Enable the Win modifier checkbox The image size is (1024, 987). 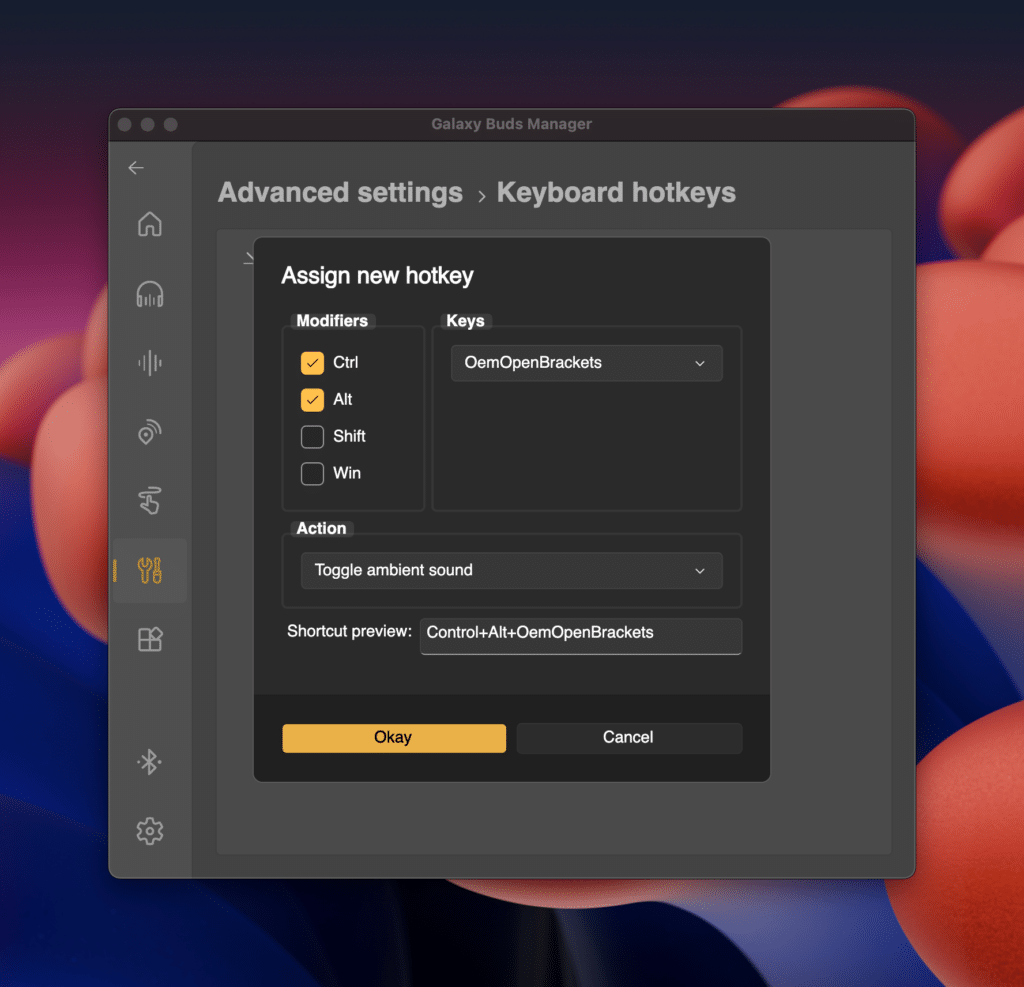(312, 474)
